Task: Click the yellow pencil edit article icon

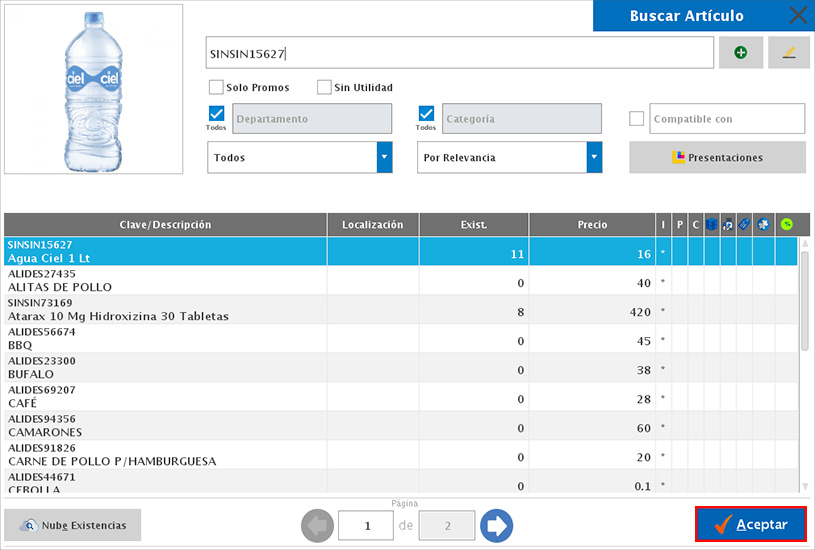Action: [788, 53]
